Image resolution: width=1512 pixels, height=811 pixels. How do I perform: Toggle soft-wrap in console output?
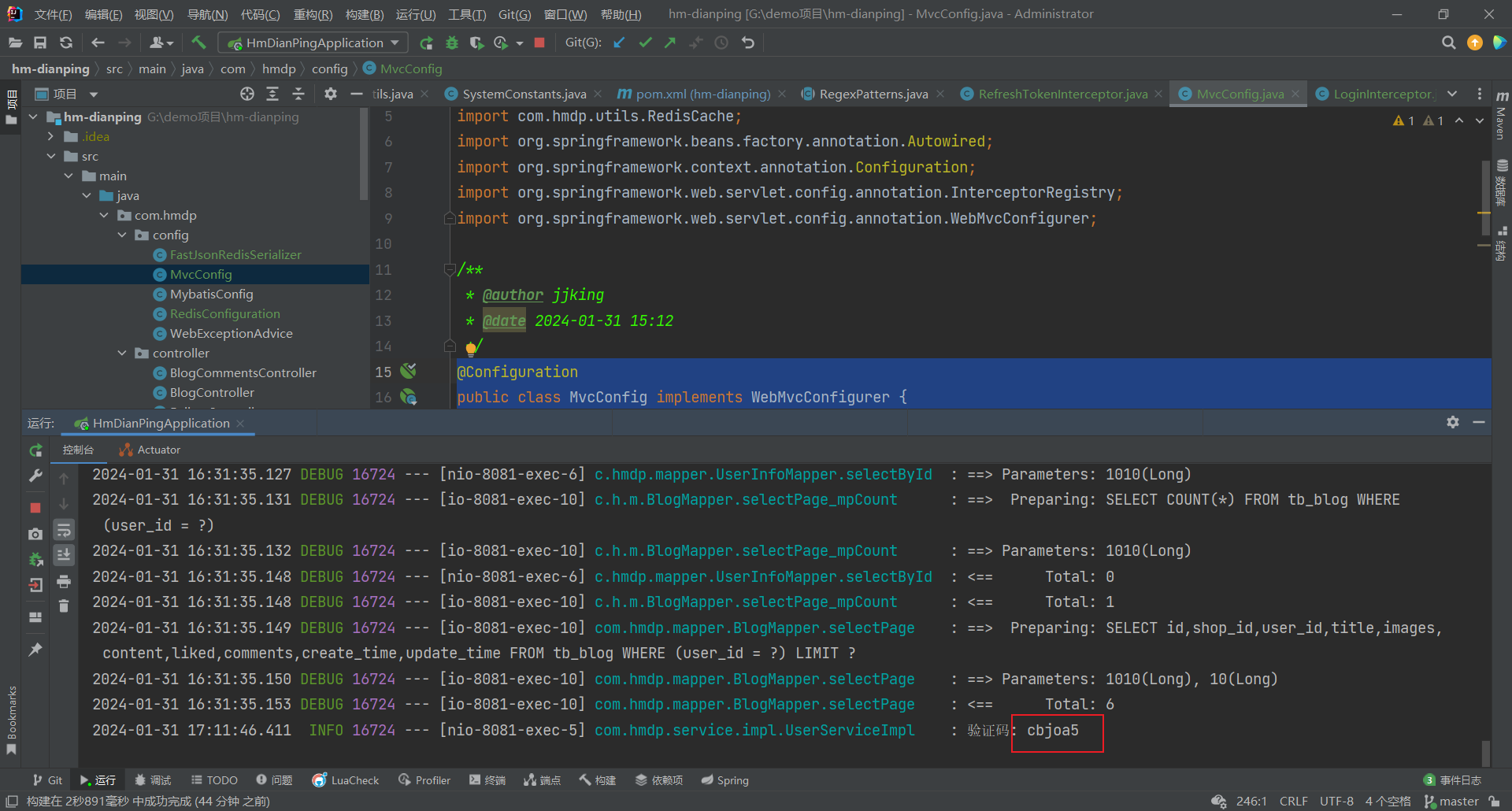64,530
